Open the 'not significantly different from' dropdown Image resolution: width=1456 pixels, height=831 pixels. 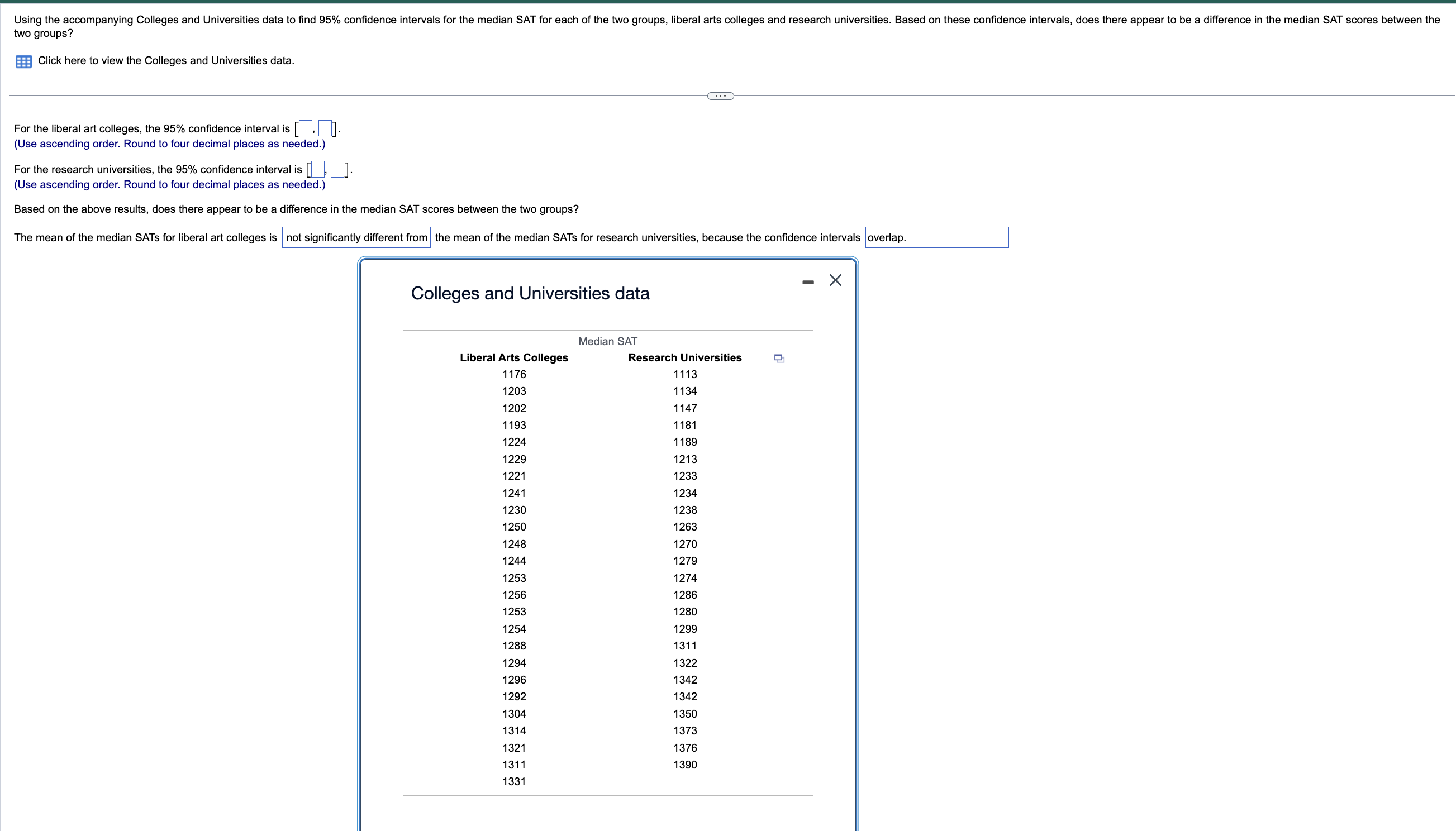pyautogui.click(x=356, y=237)
